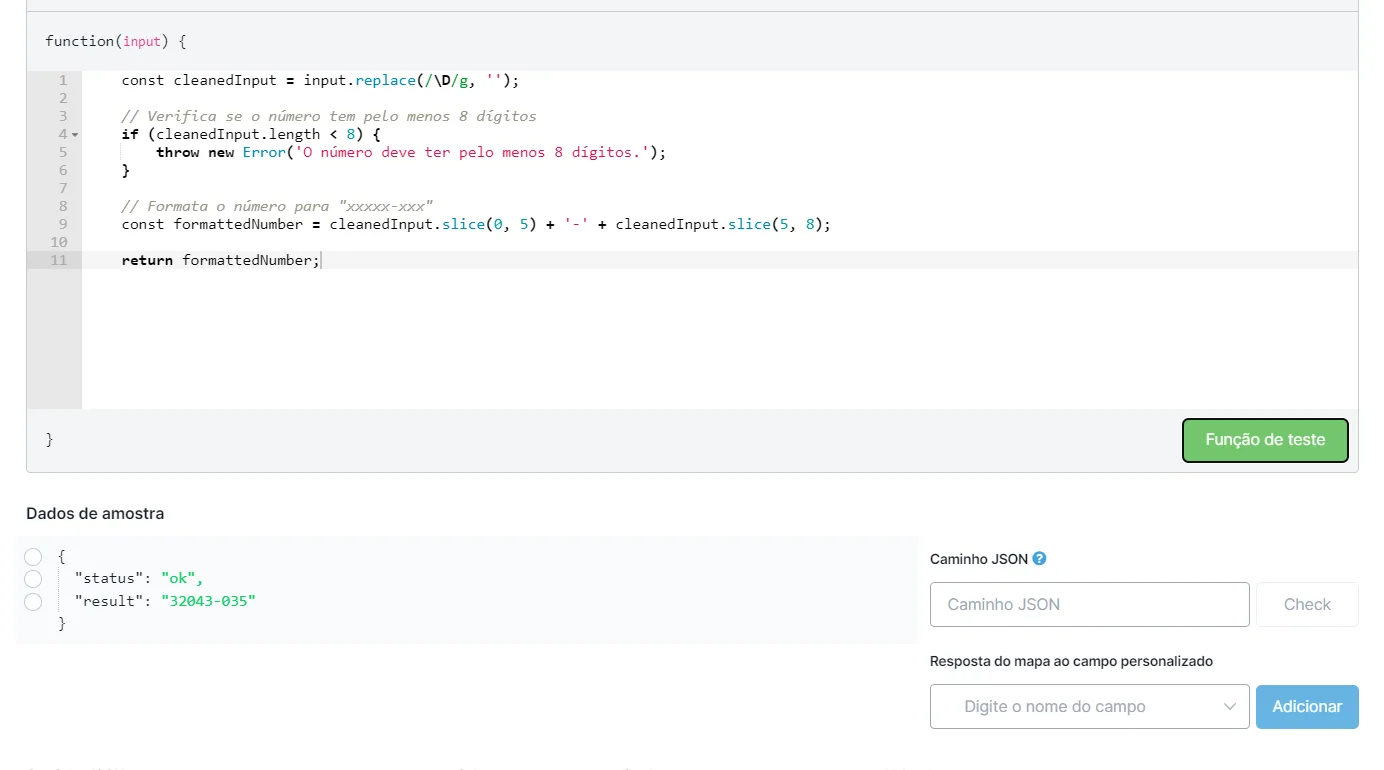Select the radio button for "result" row

tap(33, 601)
